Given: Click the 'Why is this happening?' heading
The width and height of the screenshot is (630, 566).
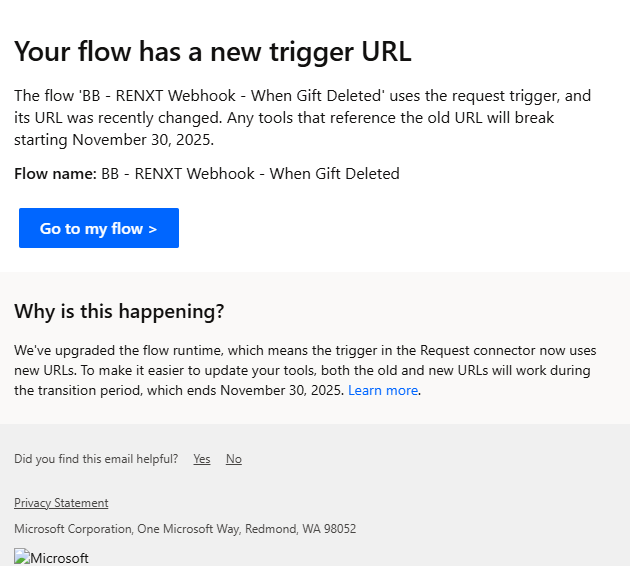Looking at the screenshot, I should click(119, 311).
